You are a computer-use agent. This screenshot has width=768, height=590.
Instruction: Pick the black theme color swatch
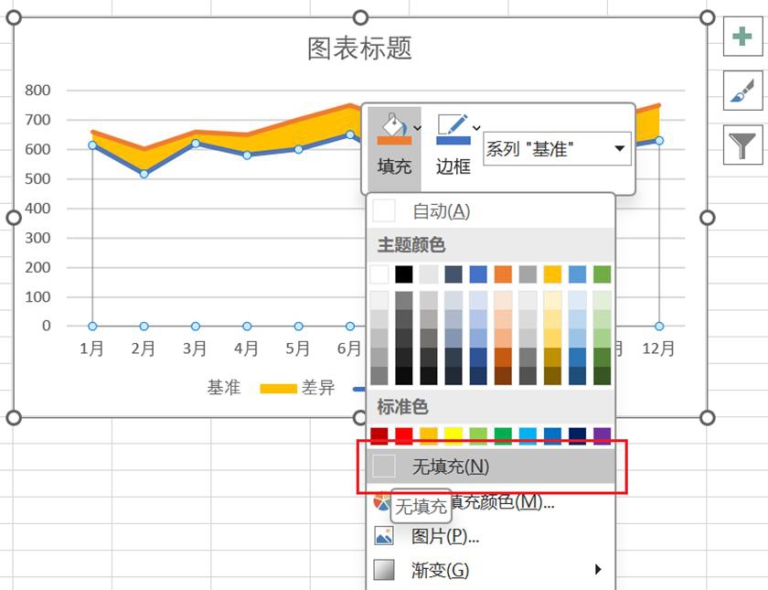[404, 275]
